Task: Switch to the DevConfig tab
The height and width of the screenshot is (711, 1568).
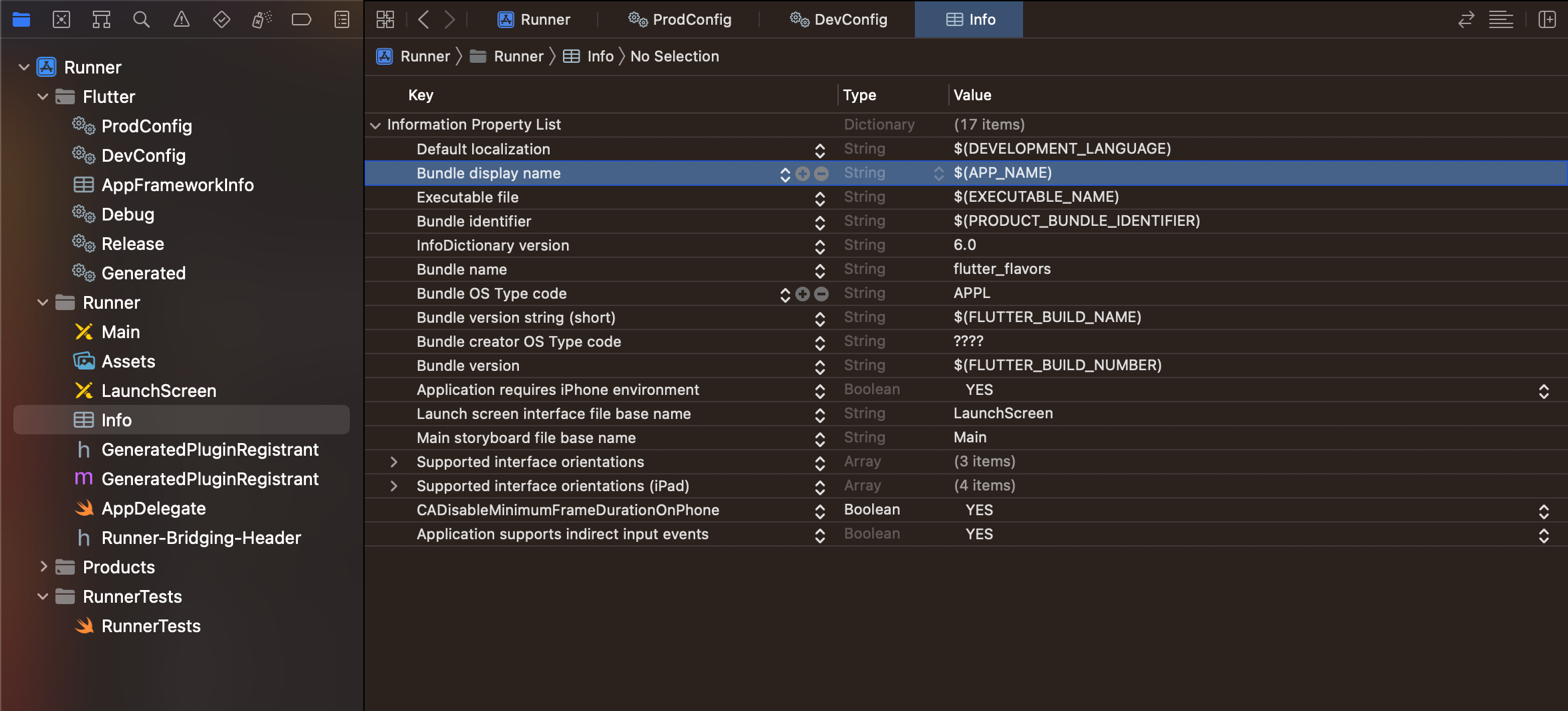Action: (x=839, y=19)
